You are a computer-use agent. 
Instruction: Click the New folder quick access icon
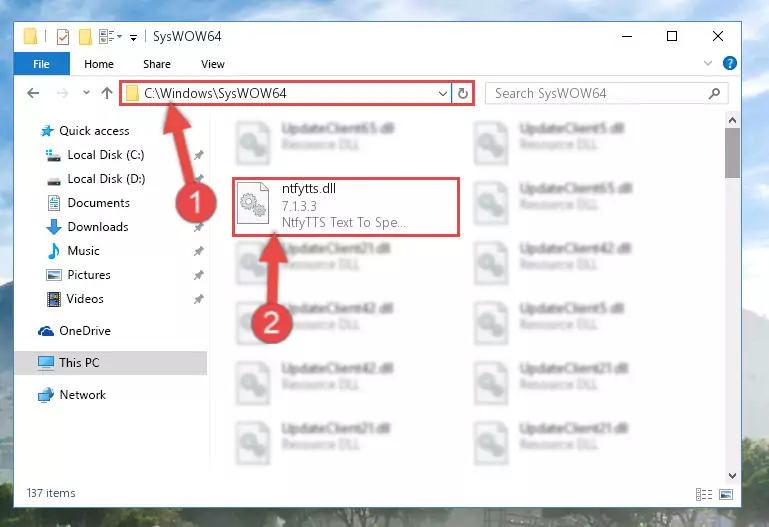(x=85, y=37)
